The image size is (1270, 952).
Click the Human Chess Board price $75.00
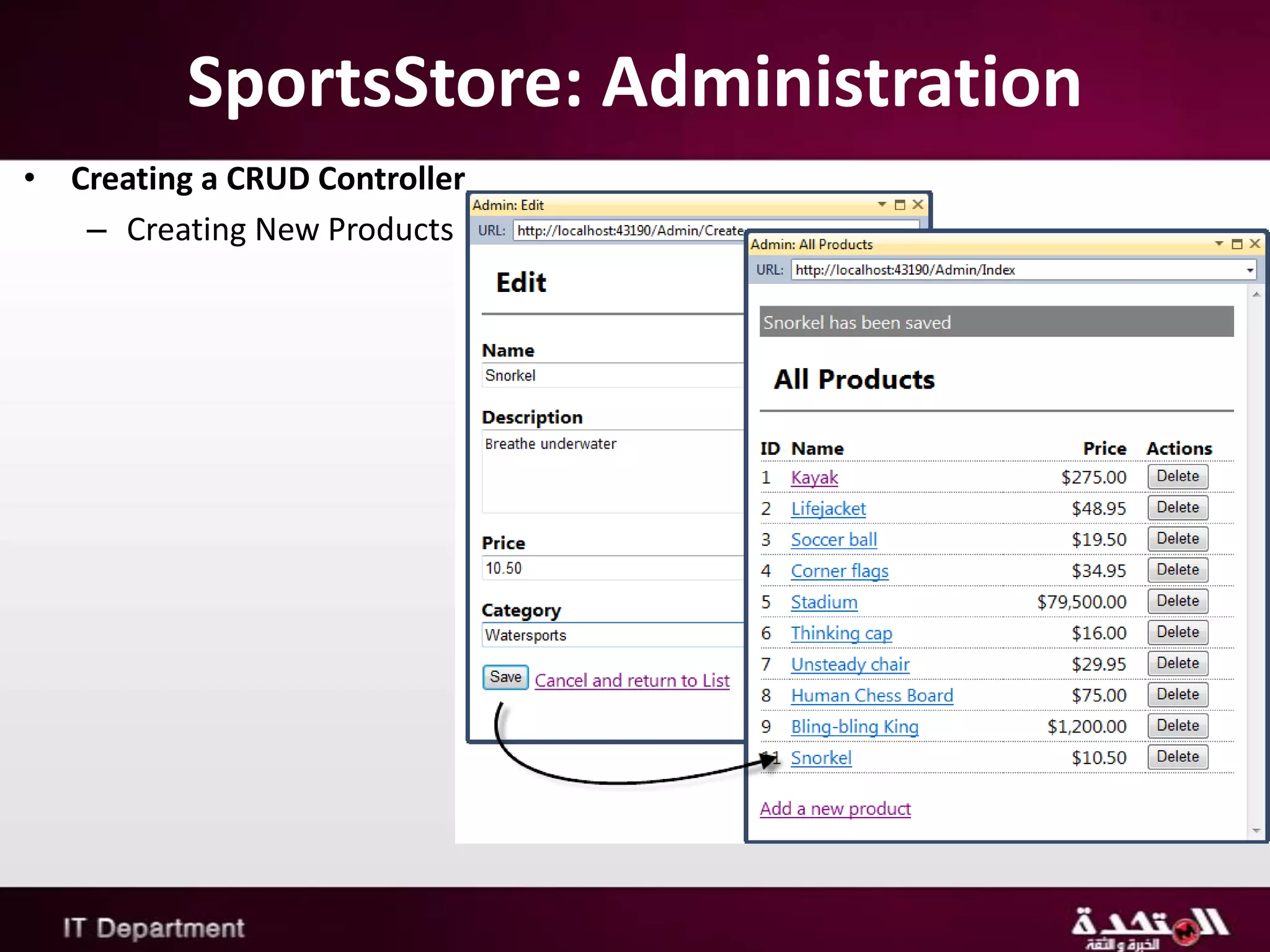[1099, 695]
